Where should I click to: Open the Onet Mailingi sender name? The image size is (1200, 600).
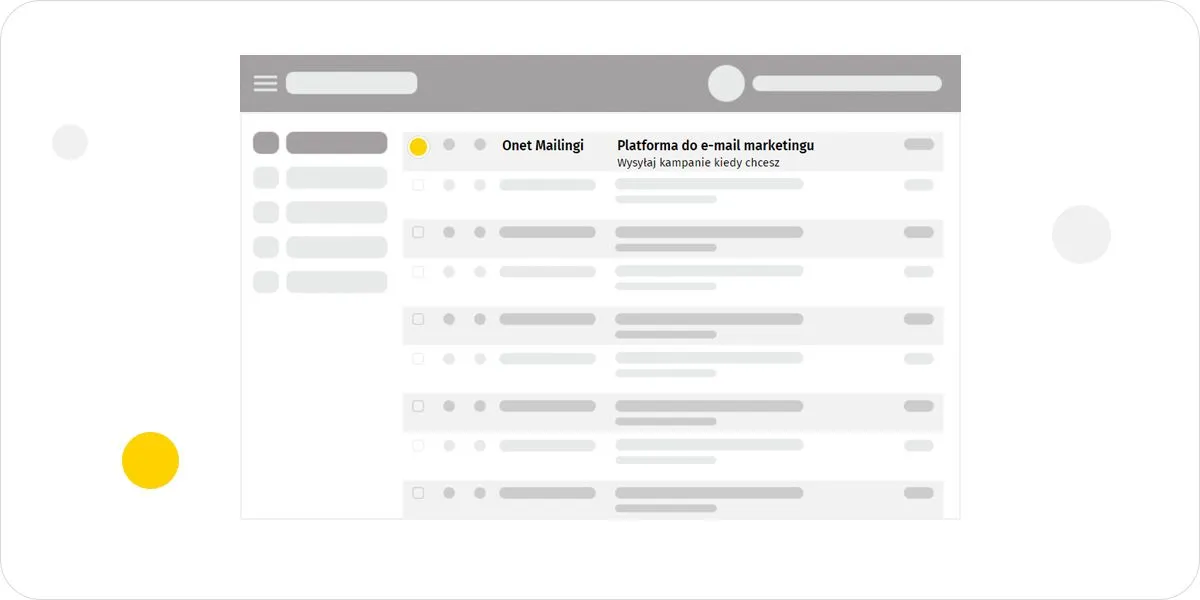542,145
